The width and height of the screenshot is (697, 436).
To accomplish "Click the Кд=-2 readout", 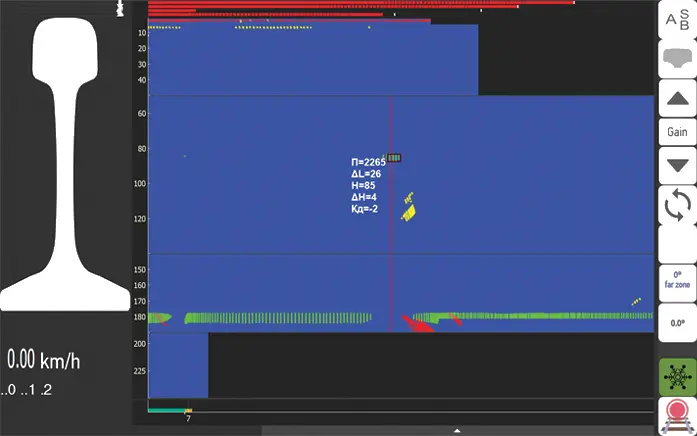I will coord(365,209).
